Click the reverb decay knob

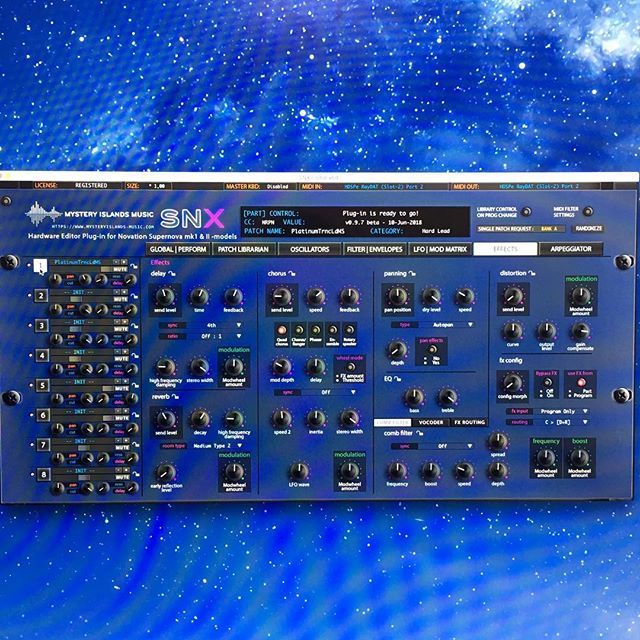point(200,419)
